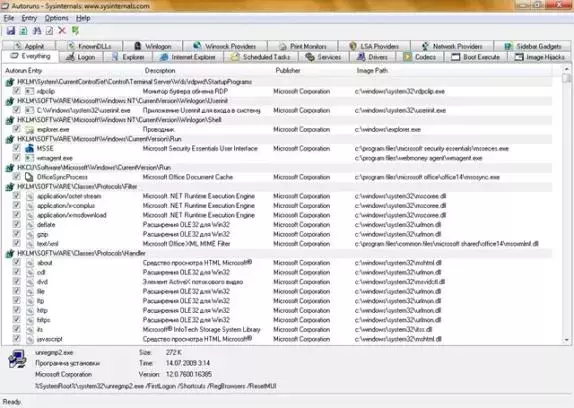
Task: Click the Save toolbar icon
Action: click(11, 31)
